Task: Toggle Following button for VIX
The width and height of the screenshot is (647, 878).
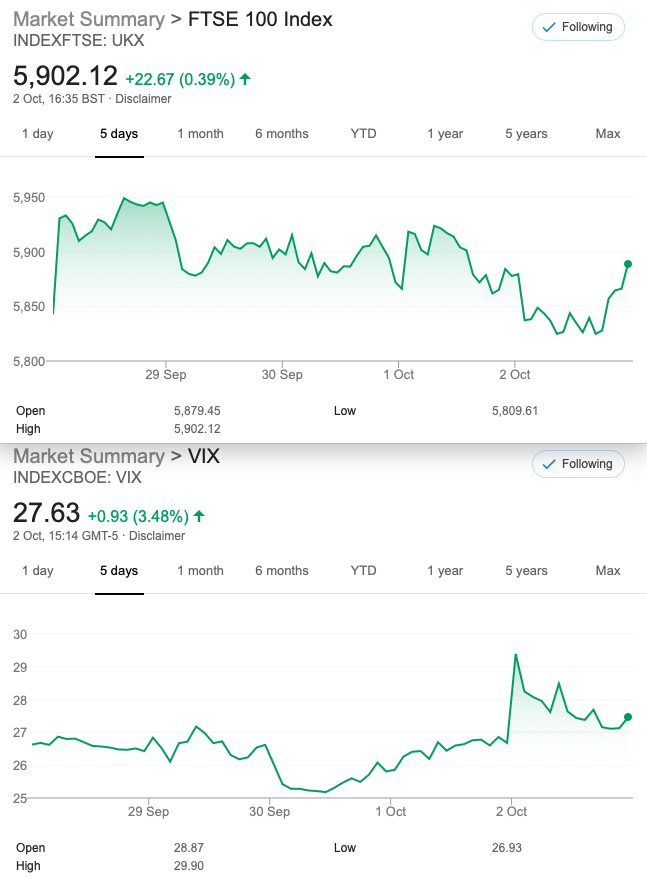Action: pos(578,464)
